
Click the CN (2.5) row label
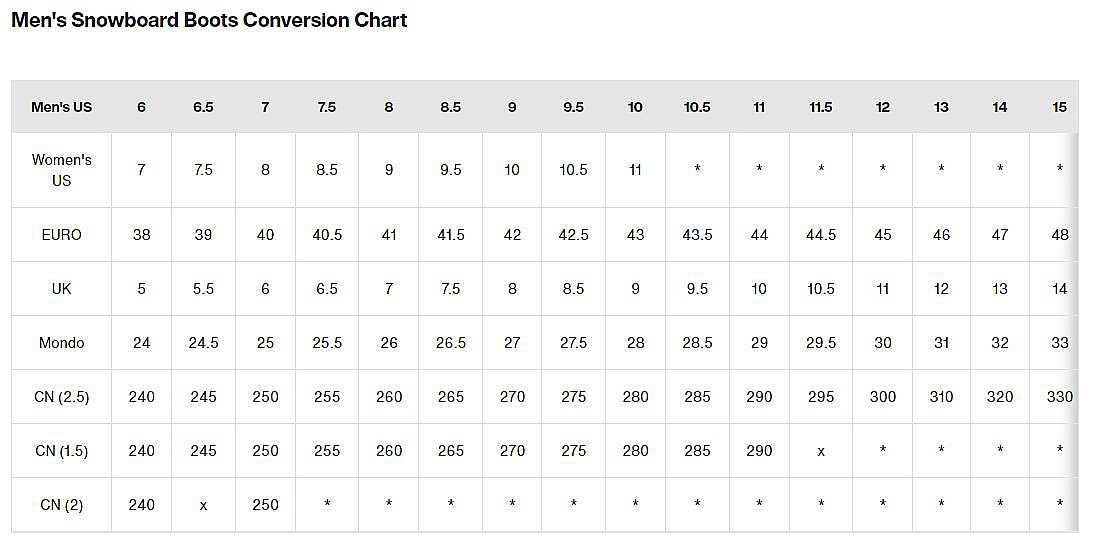click(x=61, y=397)
